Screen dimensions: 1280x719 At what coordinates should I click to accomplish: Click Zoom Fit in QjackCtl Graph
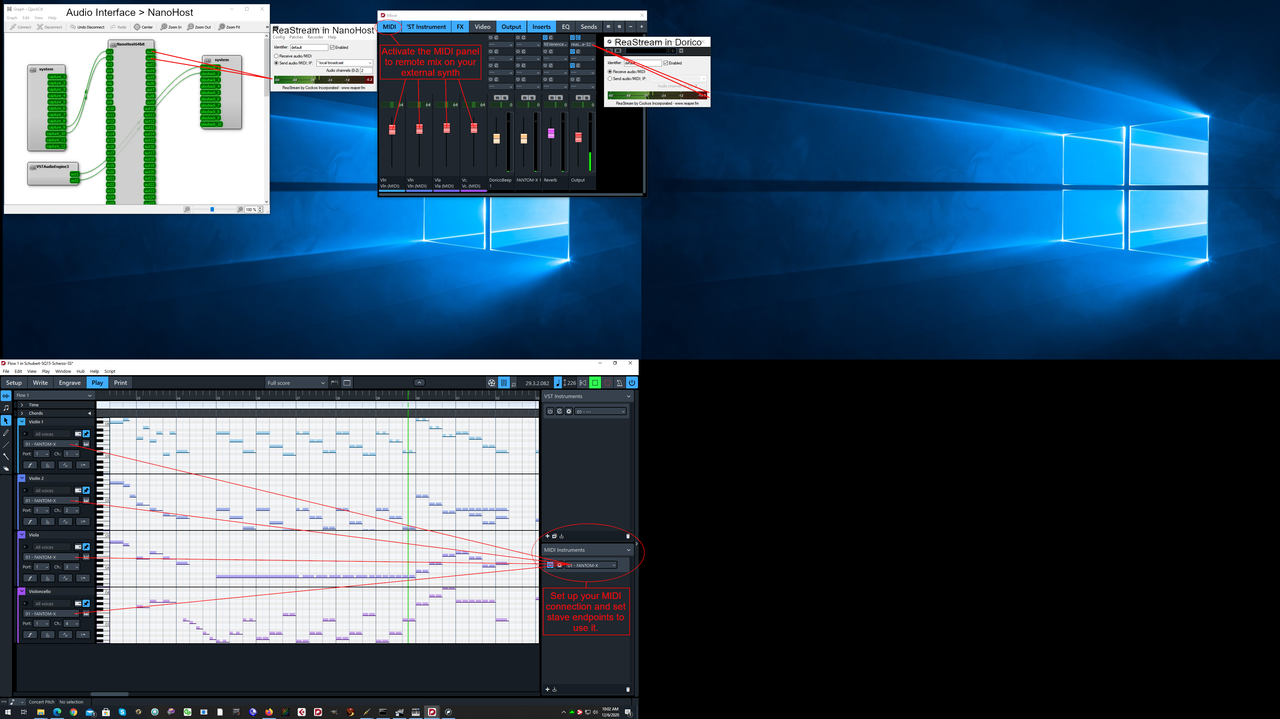coord(230,27)
